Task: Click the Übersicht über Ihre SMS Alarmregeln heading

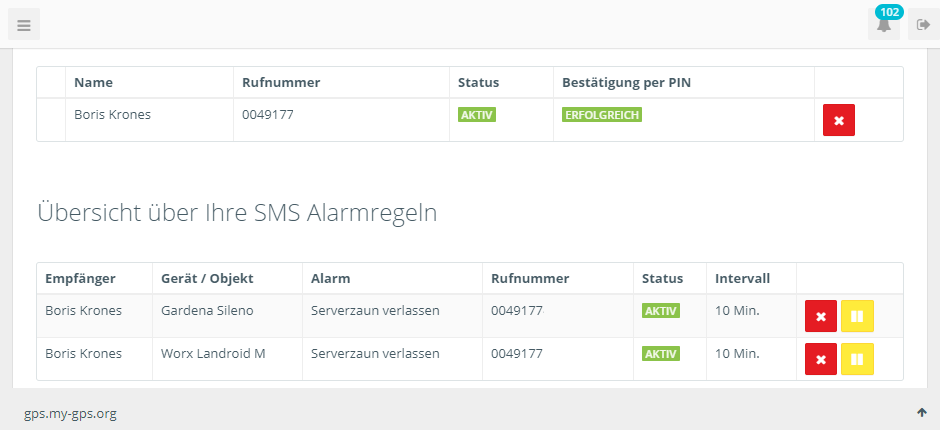Action: [x=237, y=214]
